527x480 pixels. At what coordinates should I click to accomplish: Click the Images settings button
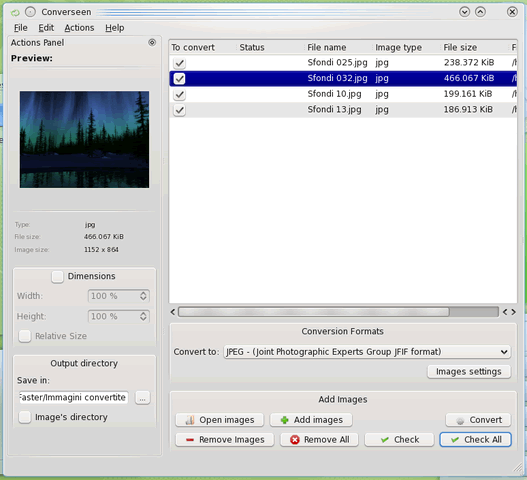(469, 371)
